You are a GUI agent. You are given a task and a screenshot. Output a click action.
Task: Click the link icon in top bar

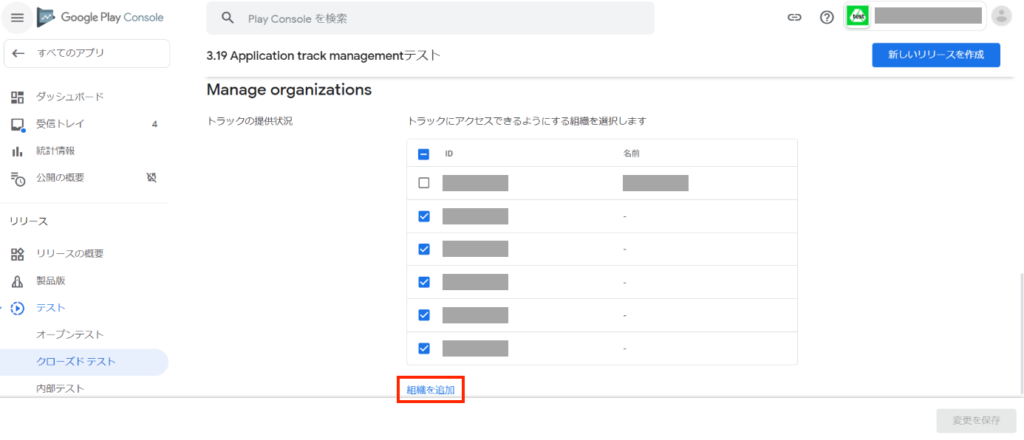[x=794, y=17]
